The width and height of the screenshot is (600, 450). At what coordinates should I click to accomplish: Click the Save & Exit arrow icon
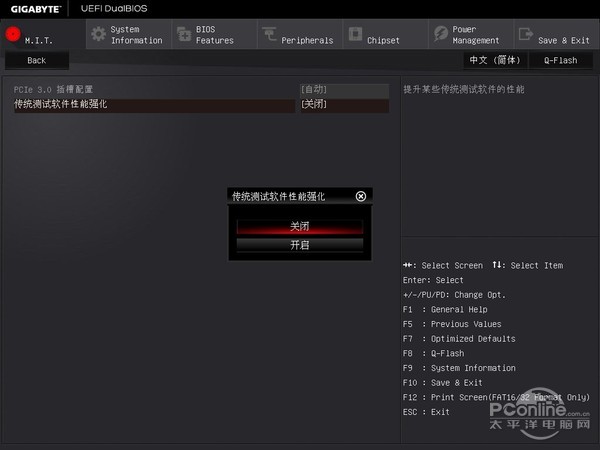click(526, 34)
